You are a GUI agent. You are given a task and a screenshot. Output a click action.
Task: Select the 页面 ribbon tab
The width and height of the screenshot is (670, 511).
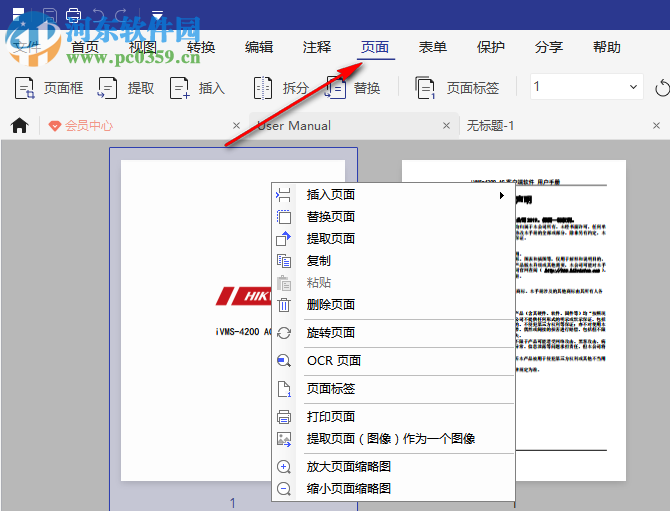[x=375, y=47]
